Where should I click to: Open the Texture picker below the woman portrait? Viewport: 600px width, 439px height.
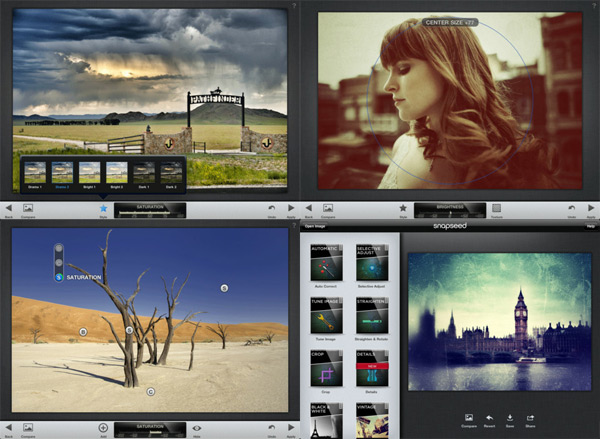pos(496,208)
